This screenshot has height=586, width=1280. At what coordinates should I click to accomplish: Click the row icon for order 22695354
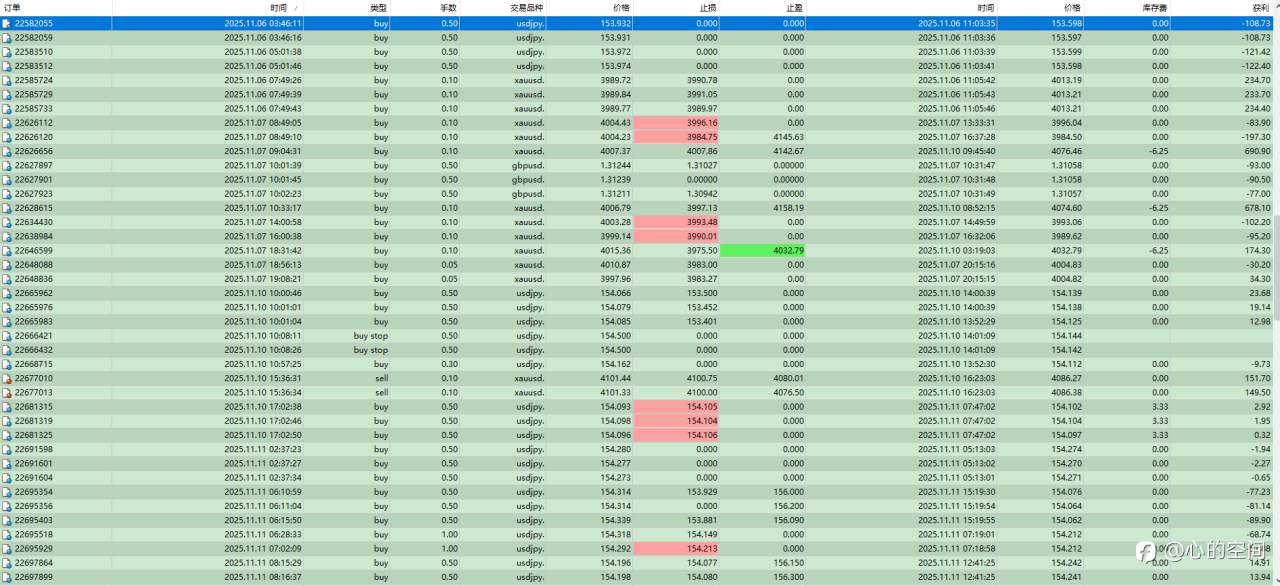click(x=6, y=492)
